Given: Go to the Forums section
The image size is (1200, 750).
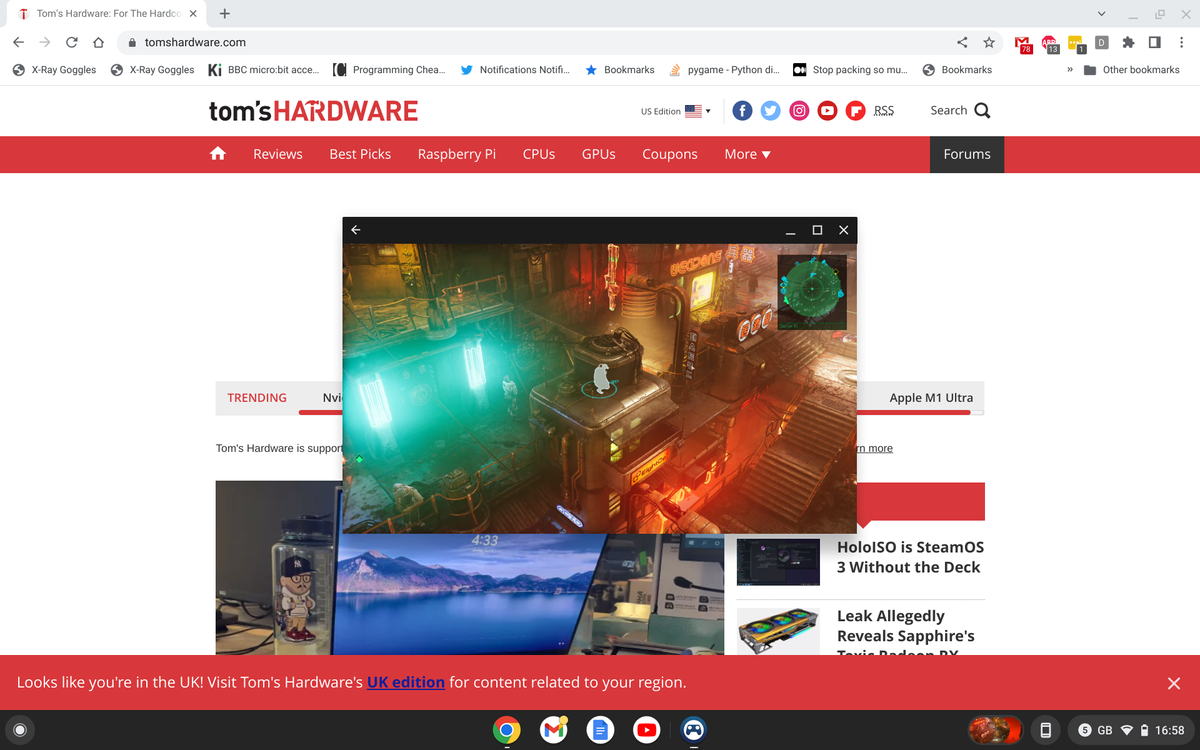Looking at the screenshot, I should click(967, 154).
